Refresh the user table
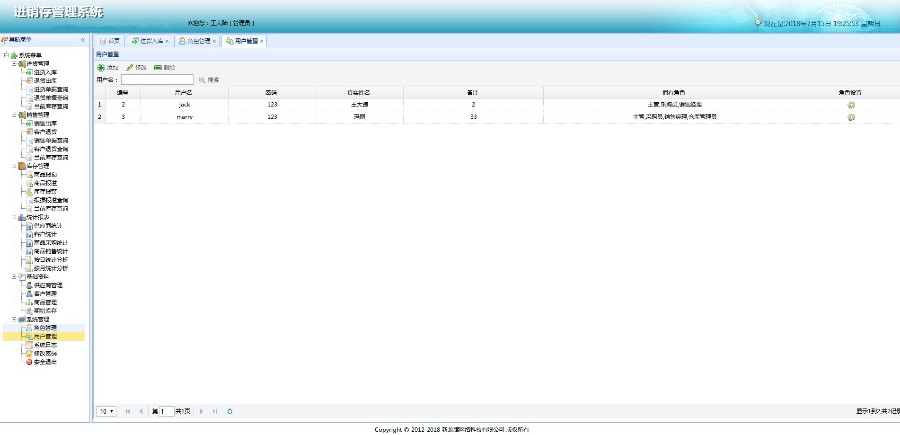 230,411
